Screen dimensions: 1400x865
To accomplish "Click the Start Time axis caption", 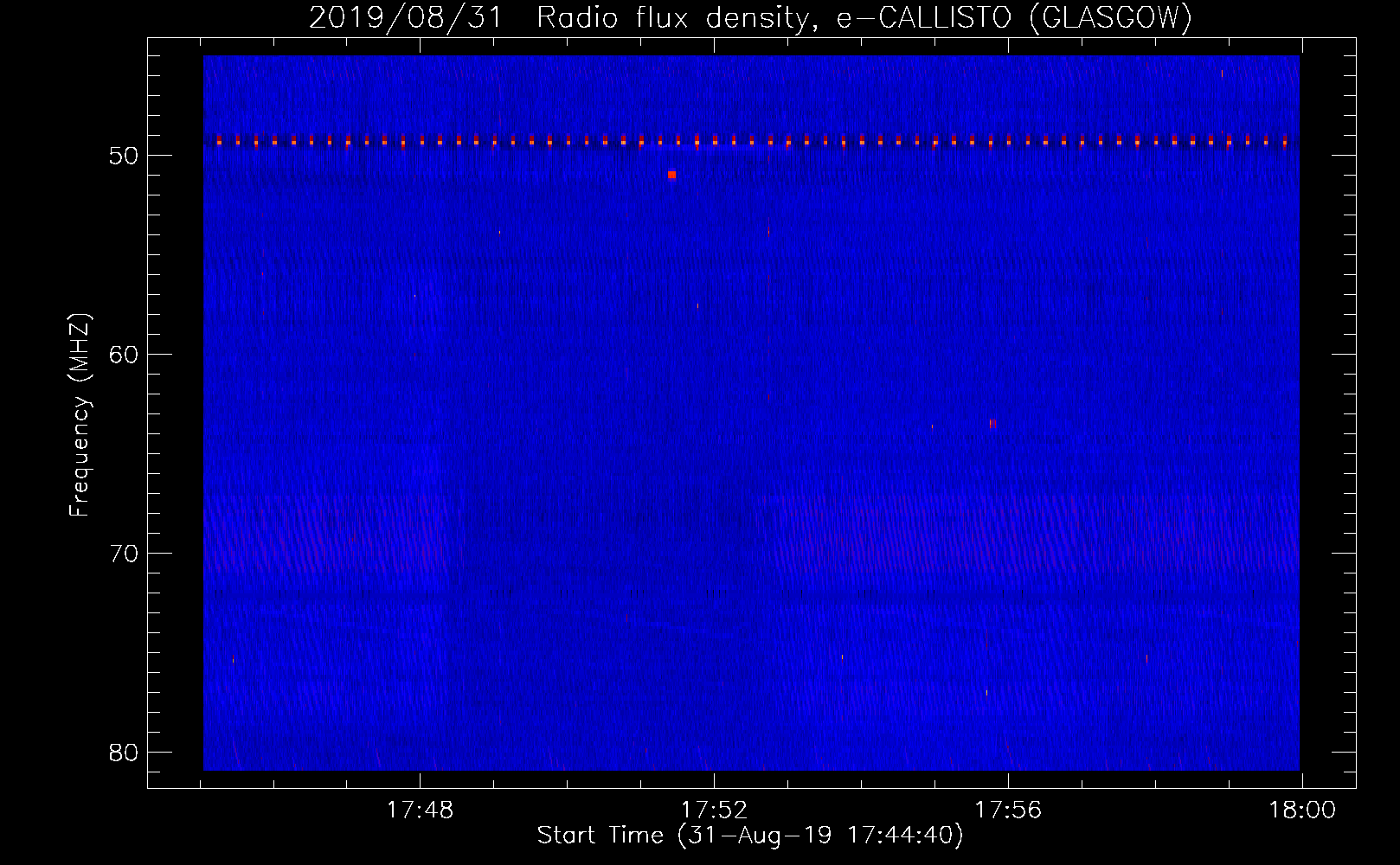I will (749, 836).
